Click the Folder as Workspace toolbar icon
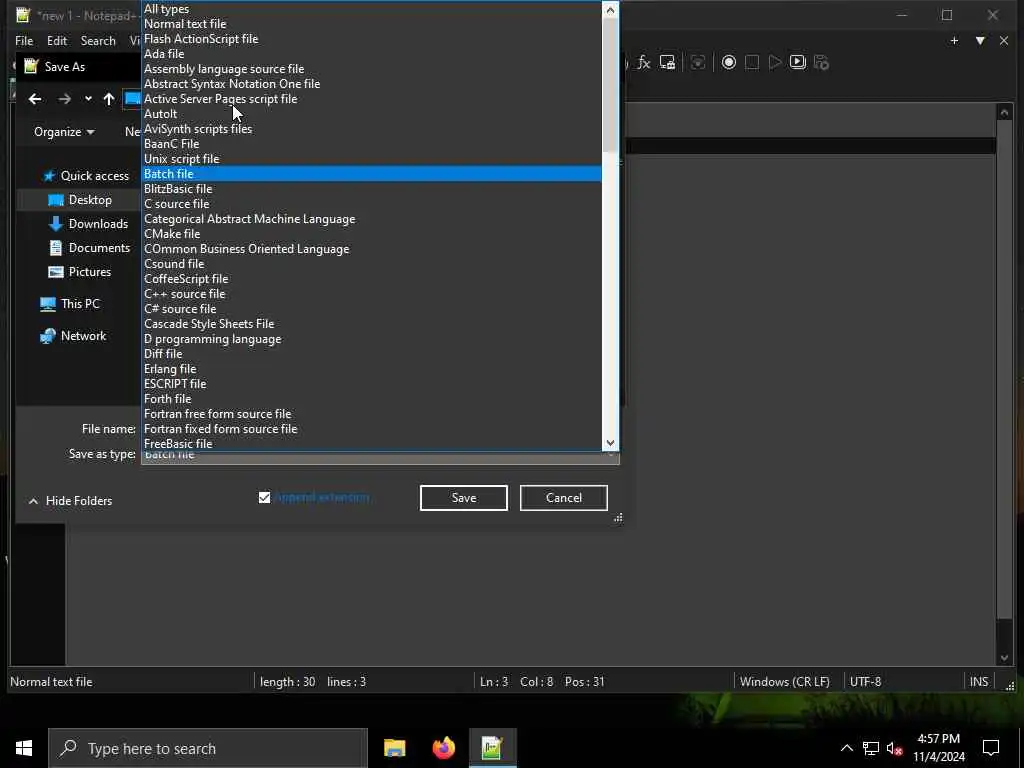The height and width of the screenshot is (768, 1024). pyautogui.click(x=667, y=62)
